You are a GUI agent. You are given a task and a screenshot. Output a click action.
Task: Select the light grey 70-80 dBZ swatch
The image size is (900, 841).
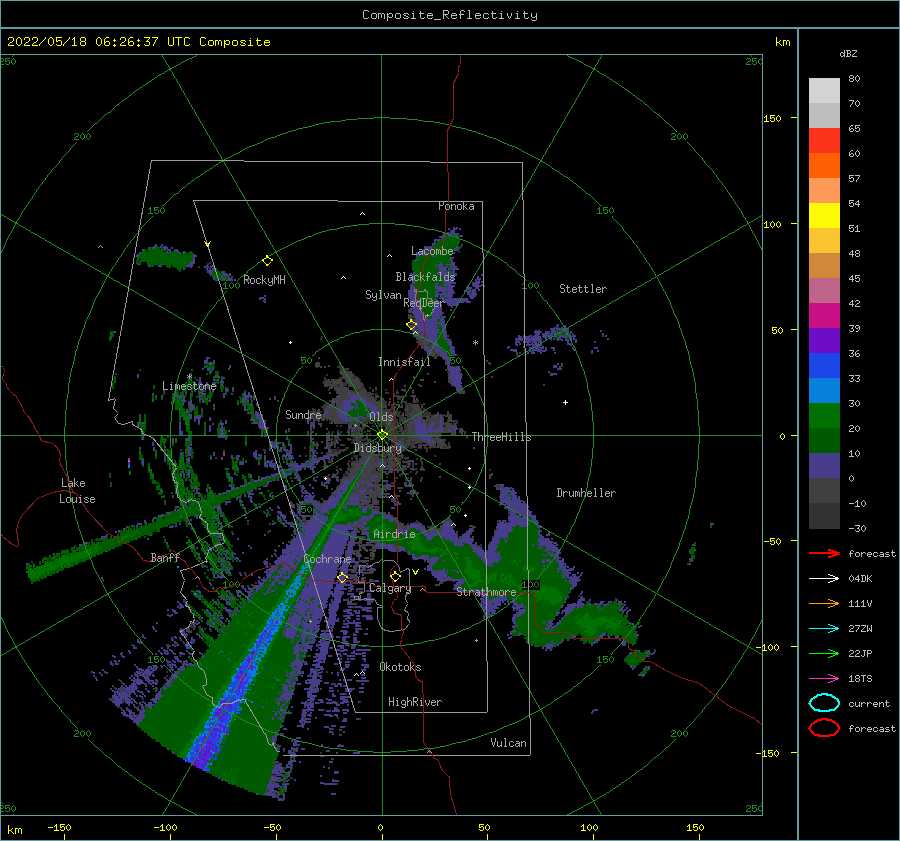[x=824, y=90]
